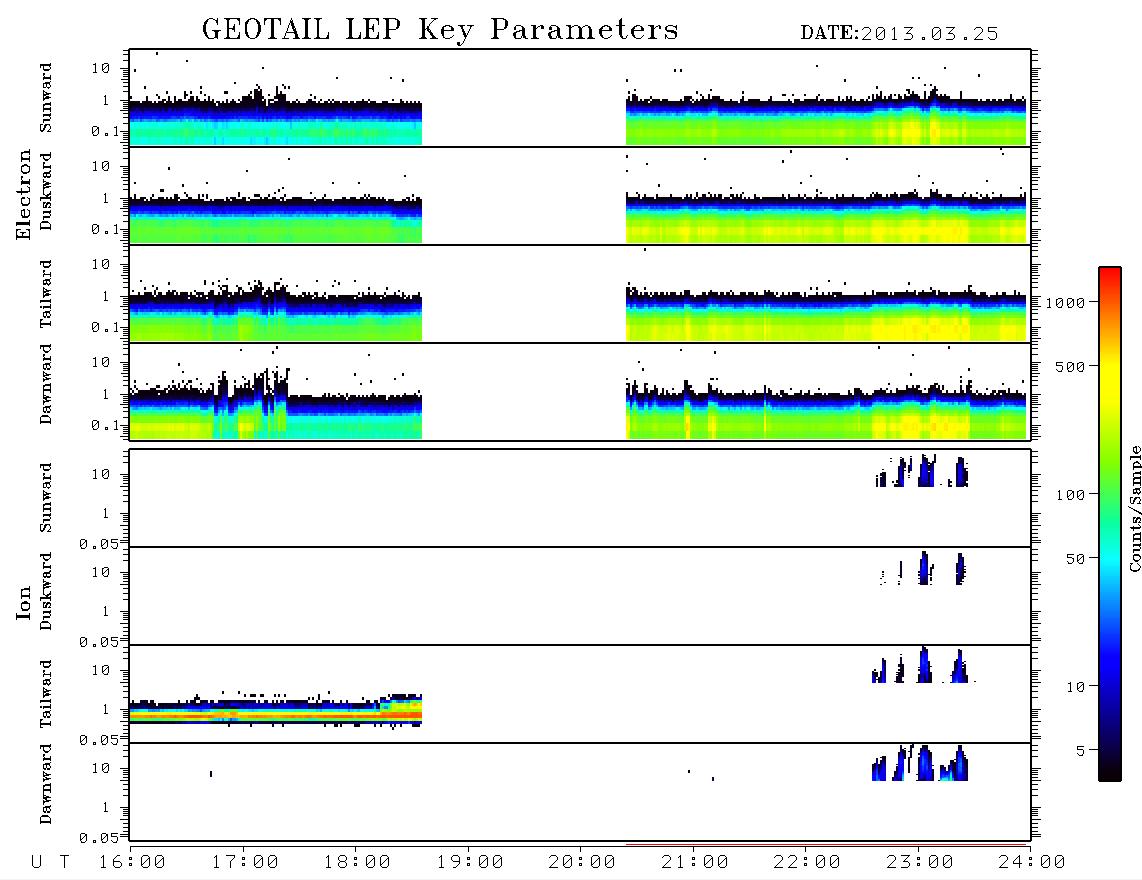Click the "18:00" time tick label

[x=357, y=863]
